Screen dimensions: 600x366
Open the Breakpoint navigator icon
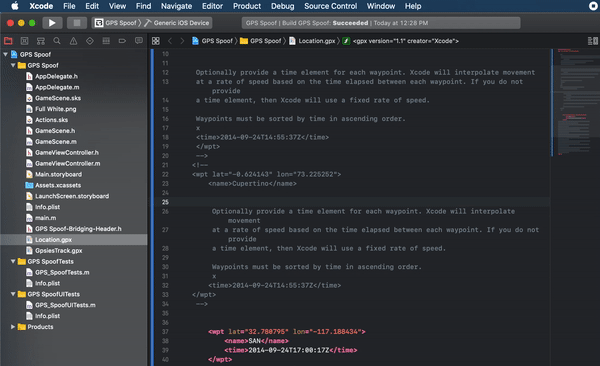pos(122,41)
